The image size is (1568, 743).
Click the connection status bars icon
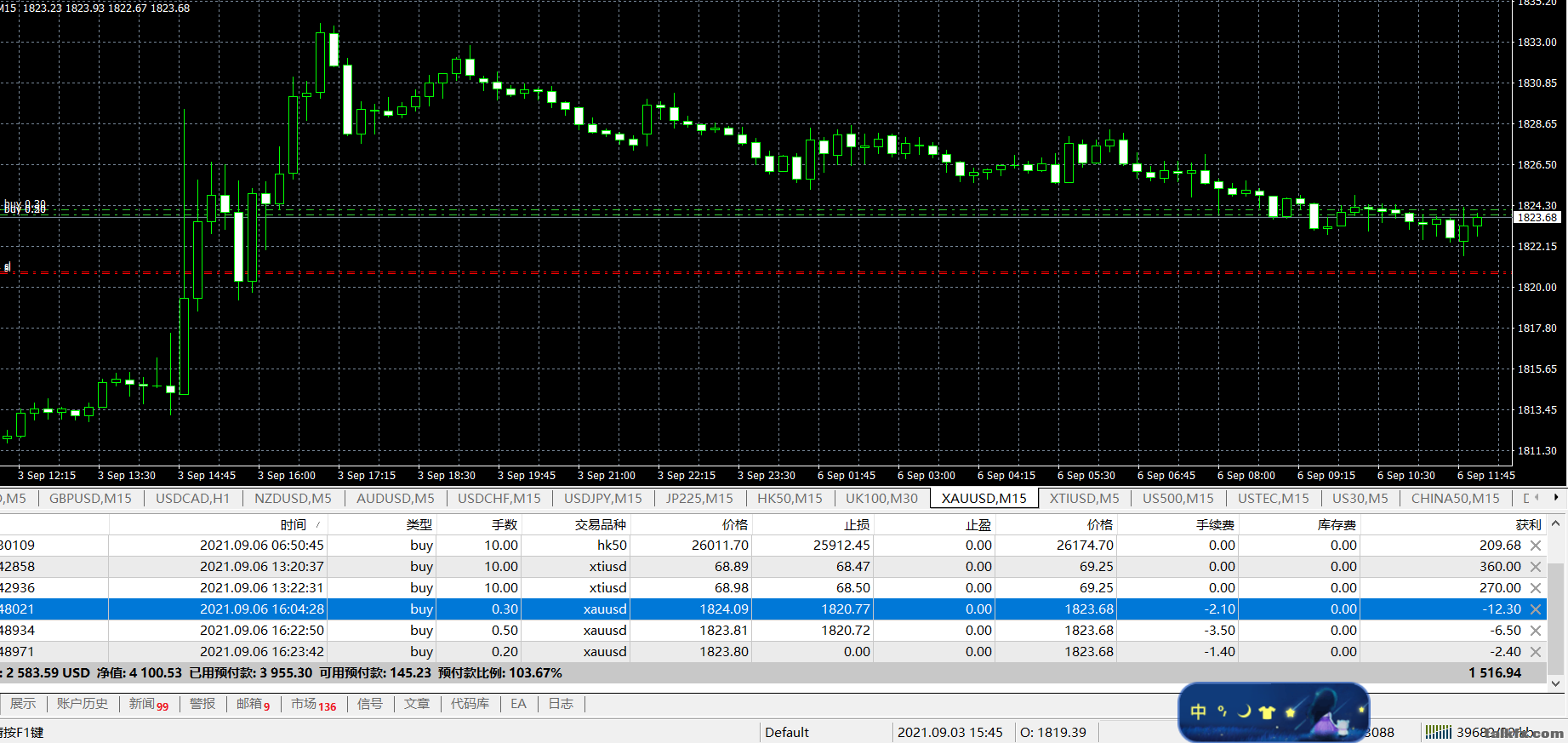(1439, 732)
